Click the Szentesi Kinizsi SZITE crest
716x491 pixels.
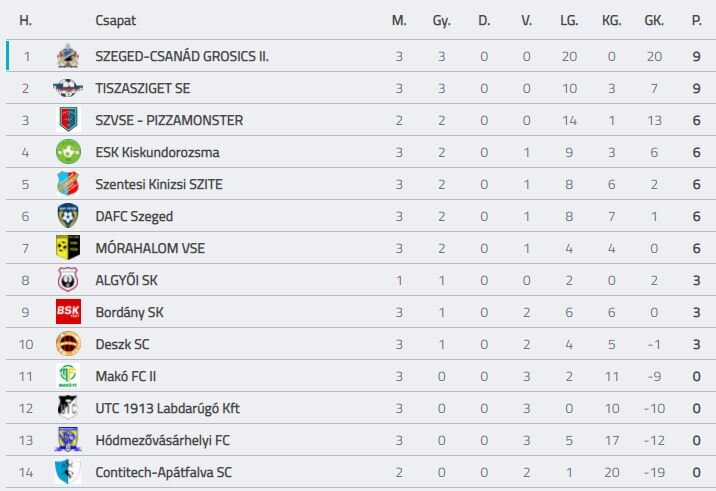tap(67, 184)
